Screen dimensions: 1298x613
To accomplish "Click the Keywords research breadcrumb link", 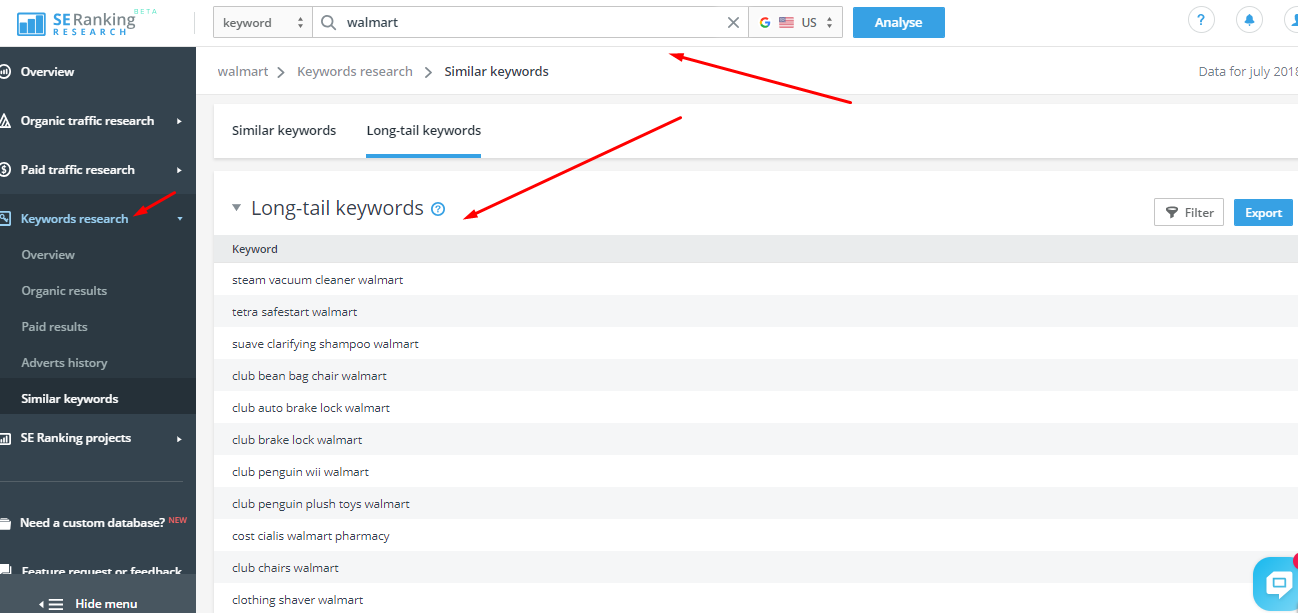I will (355, 72).
